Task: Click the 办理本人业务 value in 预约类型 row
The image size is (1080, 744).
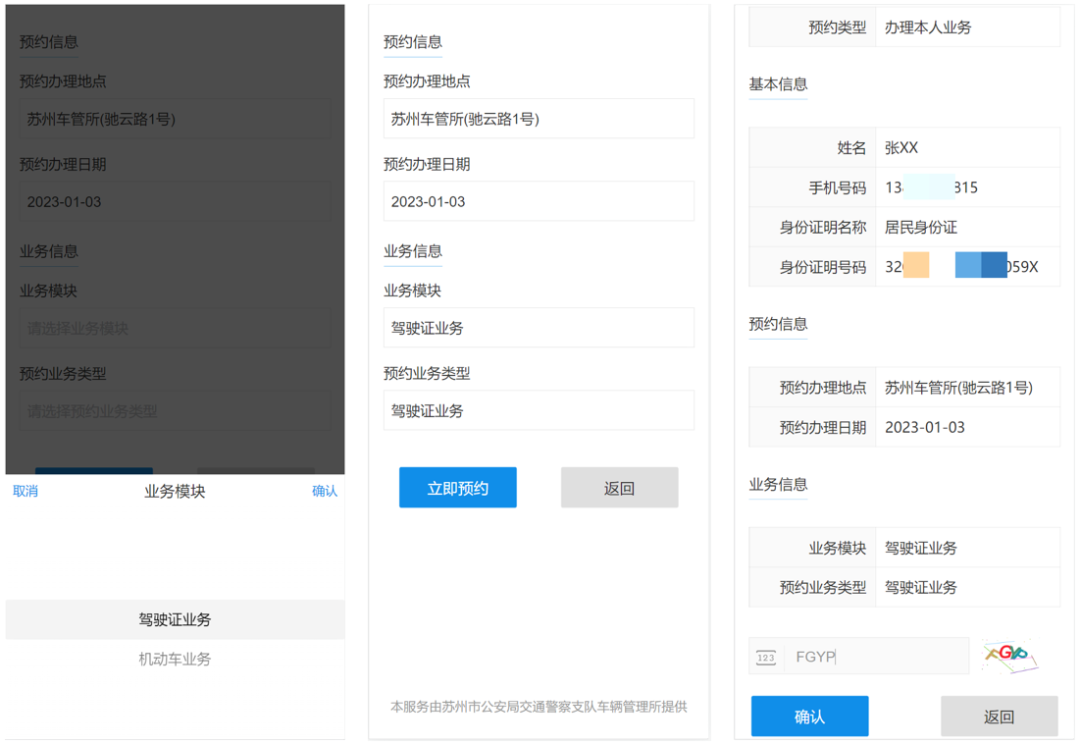Action: (x=928, y=28)
